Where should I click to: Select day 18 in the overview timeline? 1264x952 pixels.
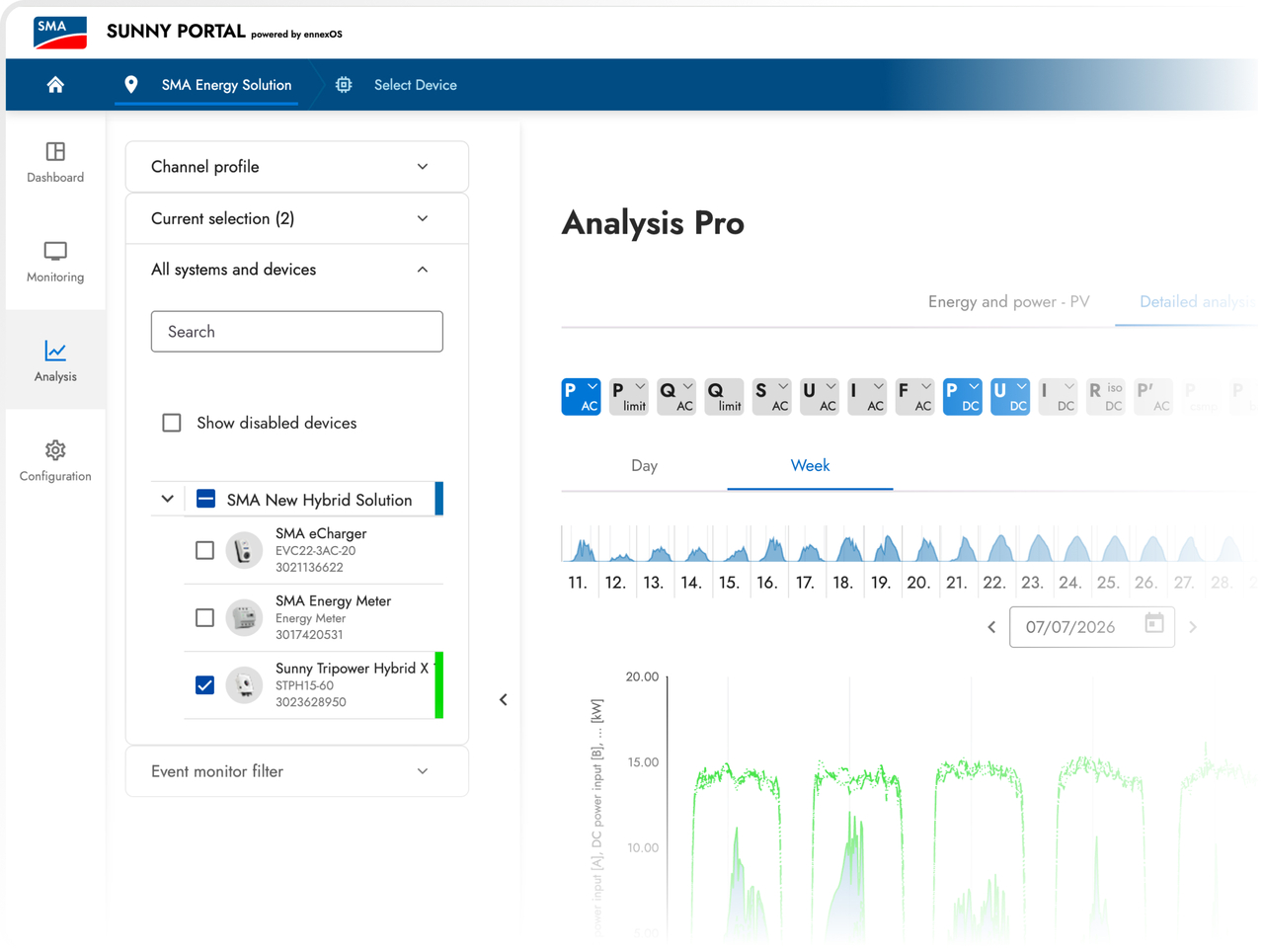click(842, 583)
